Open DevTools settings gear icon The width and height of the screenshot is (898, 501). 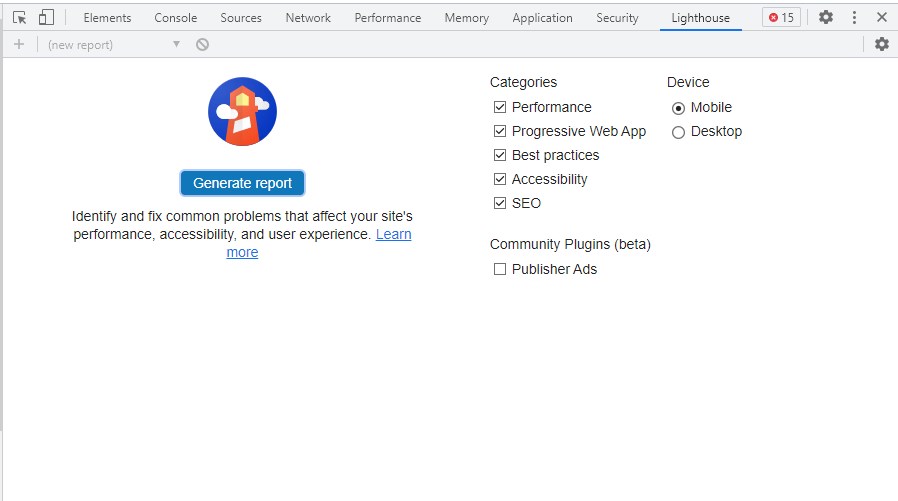click(825, 17)
